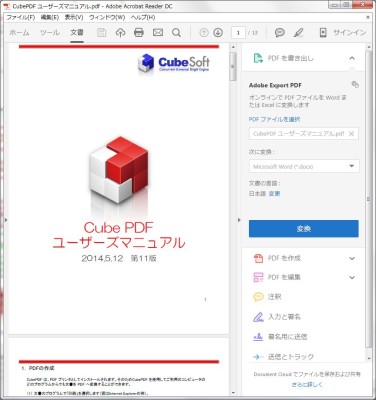Expand the PDF を編集 chevron
The image size is (376, 400).
tap(352, 277)
